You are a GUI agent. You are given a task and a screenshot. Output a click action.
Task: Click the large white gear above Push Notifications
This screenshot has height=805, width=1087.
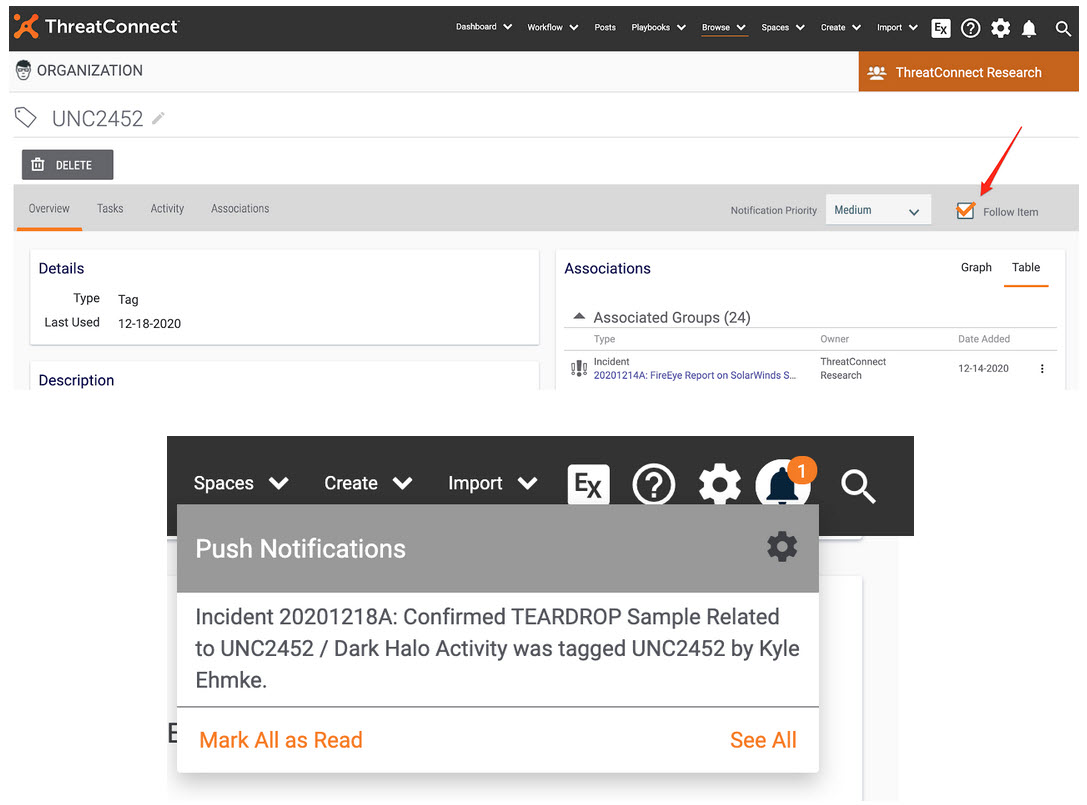pos(720,484)
